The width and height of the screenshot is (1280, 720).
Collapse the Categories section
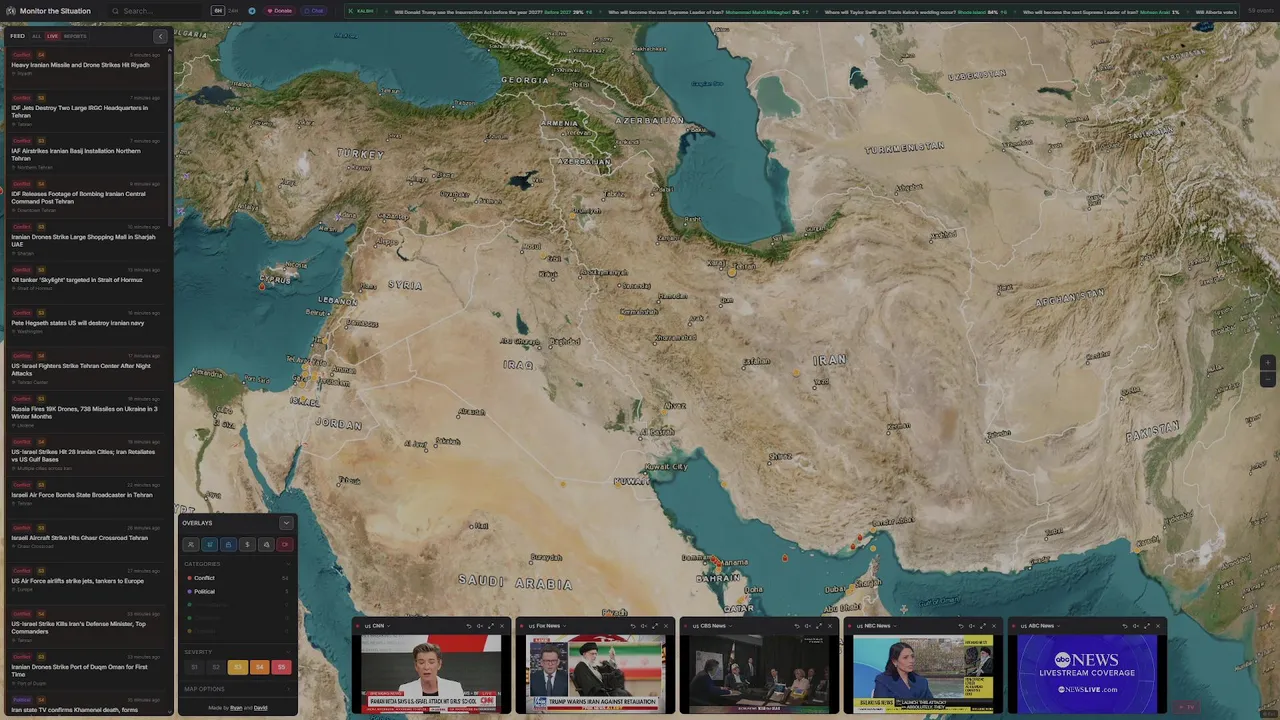tap(288, 564)
